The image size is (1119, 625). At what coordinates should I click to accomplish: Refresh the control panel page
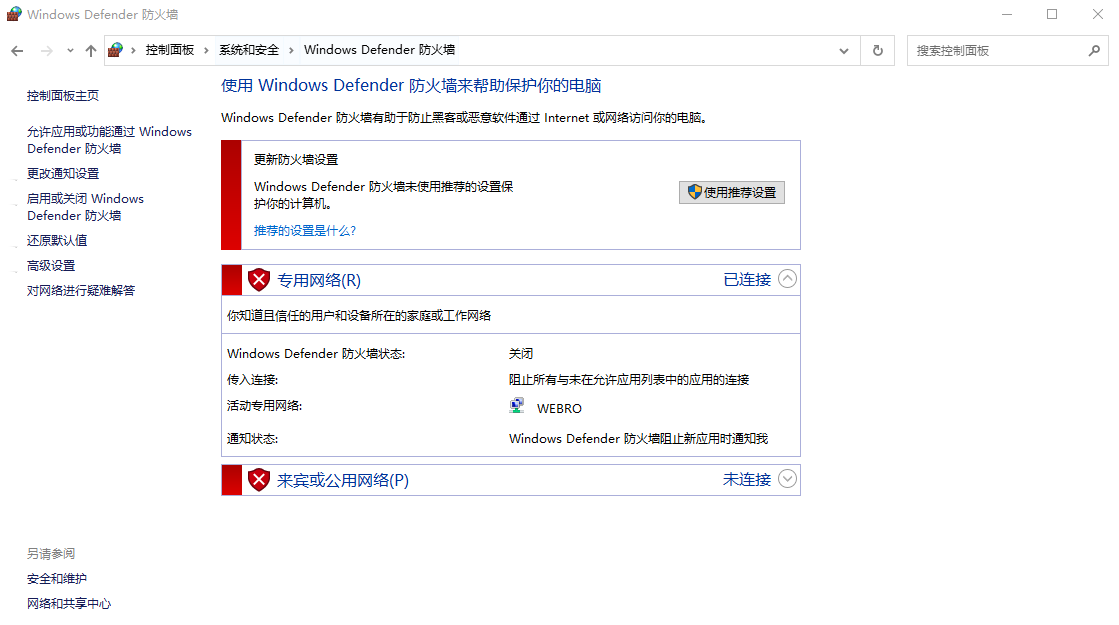(x=878, y=51)
